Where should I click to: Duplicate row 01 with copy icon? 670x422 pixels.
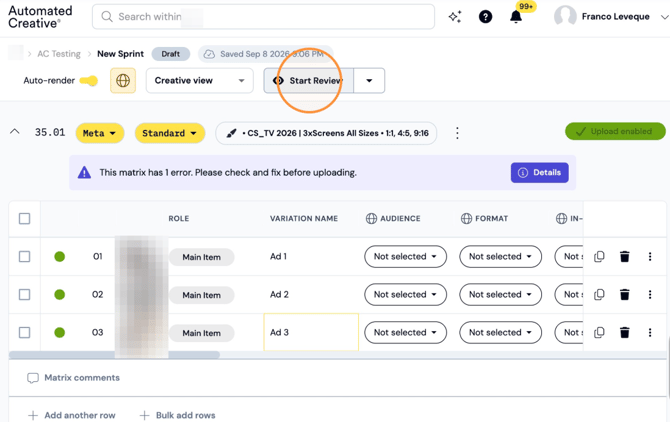click(x=599, y=257)
